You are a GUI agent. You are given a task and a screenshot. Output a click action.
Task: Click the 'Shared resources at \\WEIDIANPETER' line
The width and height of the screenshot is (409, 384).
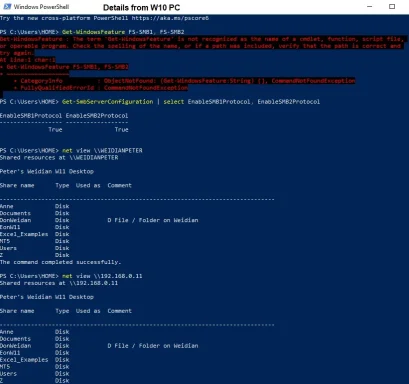tap(59, 157)
